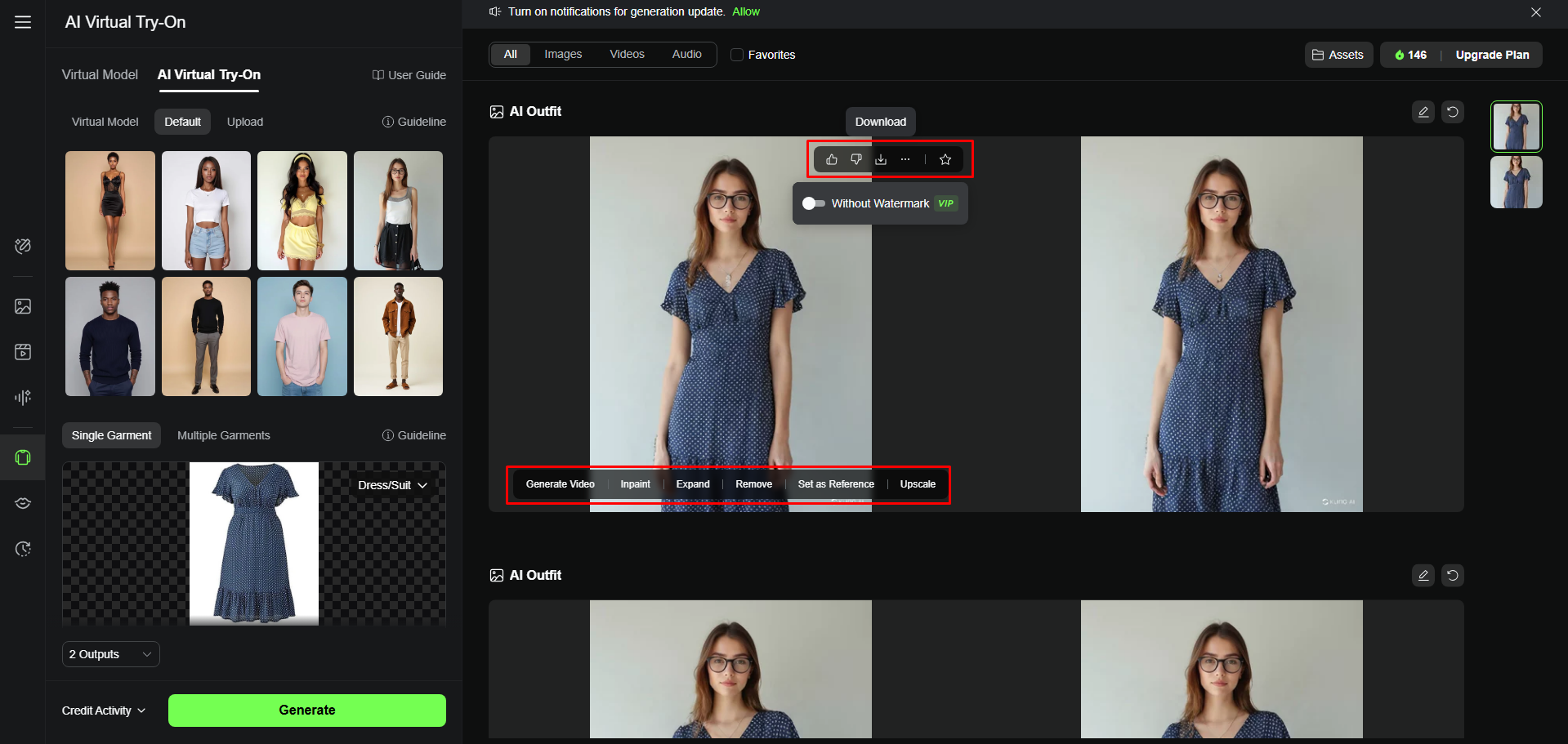Select the model in white crop top and denim shorts
Screen dimensions: 1568x744
tap(206, 211)
